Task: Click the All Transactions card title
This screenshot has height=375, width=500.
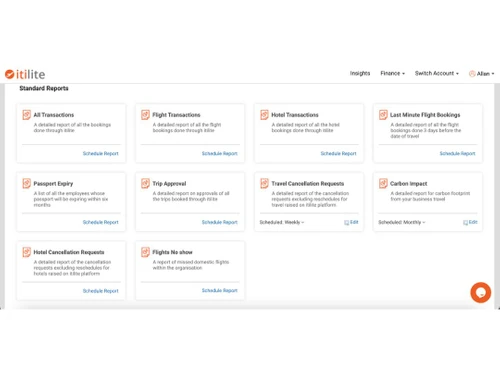Action: tap(54, 115)
